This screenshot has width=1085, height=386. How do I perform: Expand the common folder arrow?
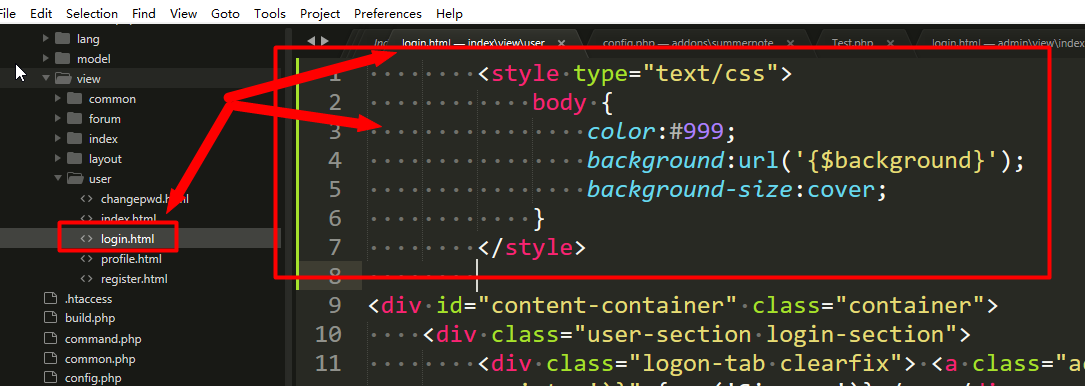[x=58, y=99]
